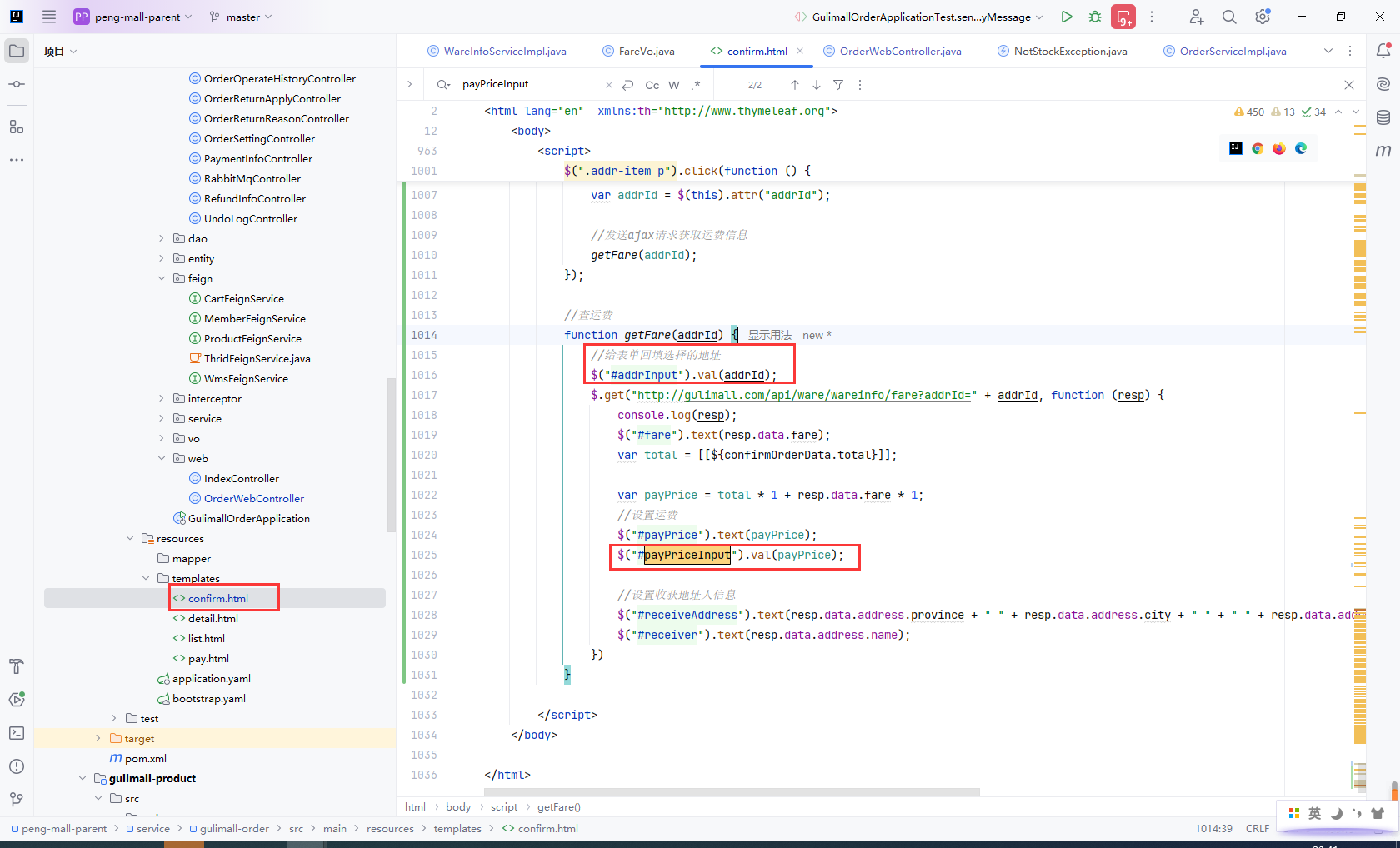
Task: Collapse the feign package
Action: 162,278
